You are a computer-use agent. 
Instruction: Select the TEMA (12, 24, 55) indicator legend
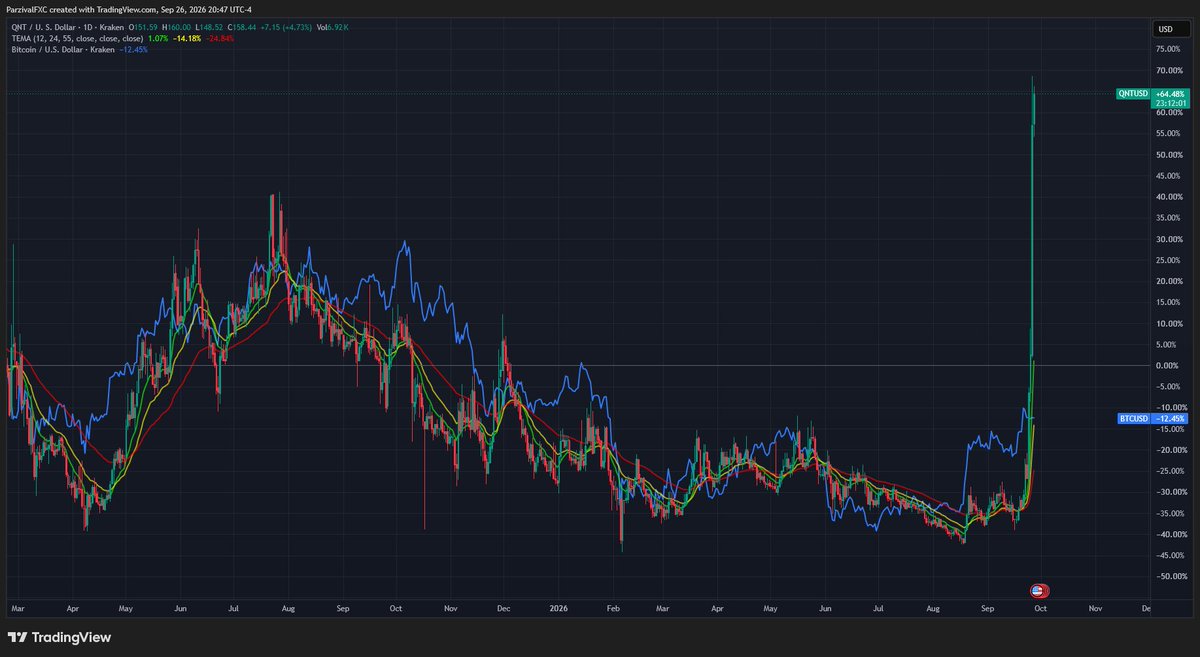(77, 38)
